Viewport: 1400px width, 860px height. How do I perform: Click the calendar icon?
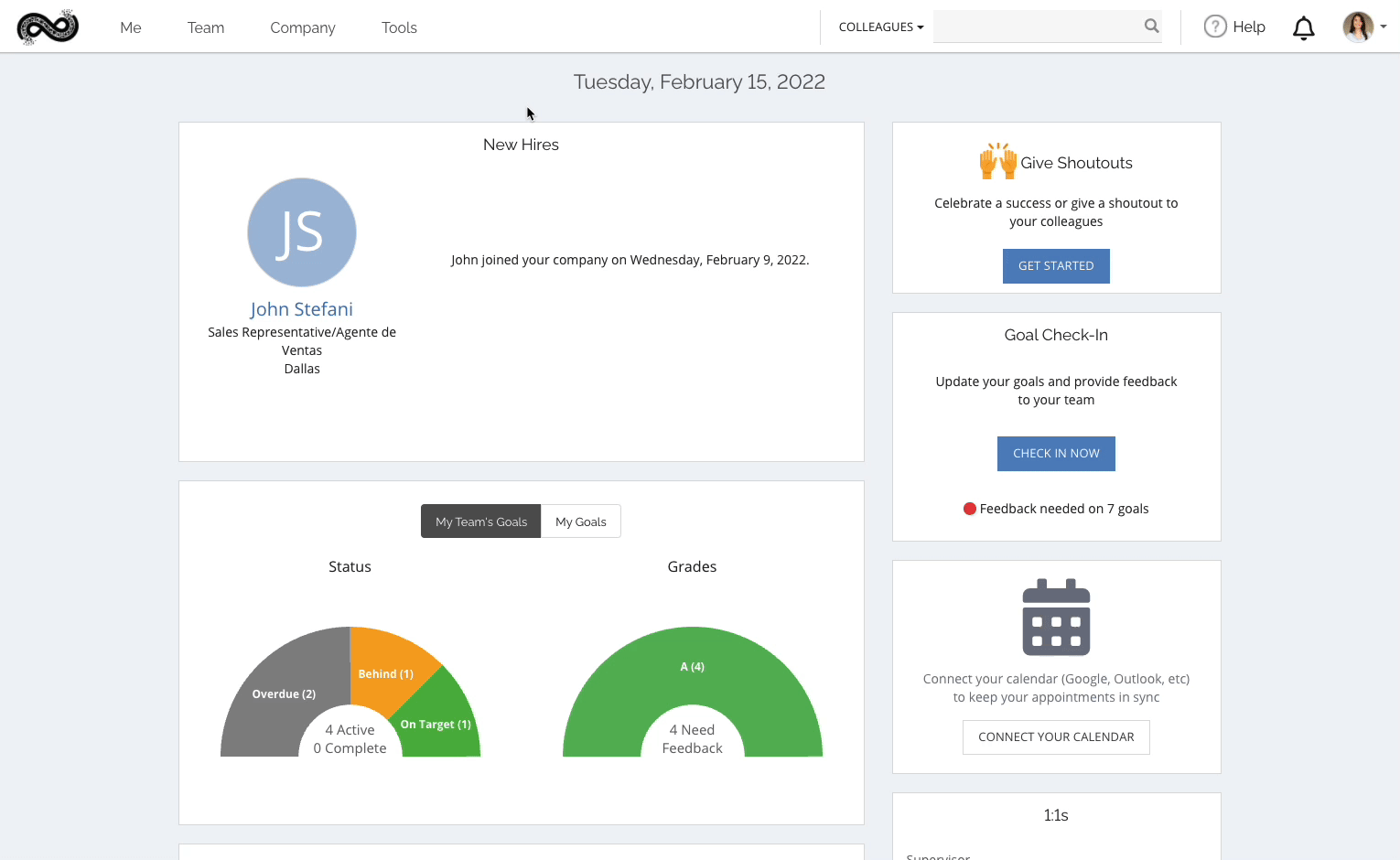click(1056, 618)
